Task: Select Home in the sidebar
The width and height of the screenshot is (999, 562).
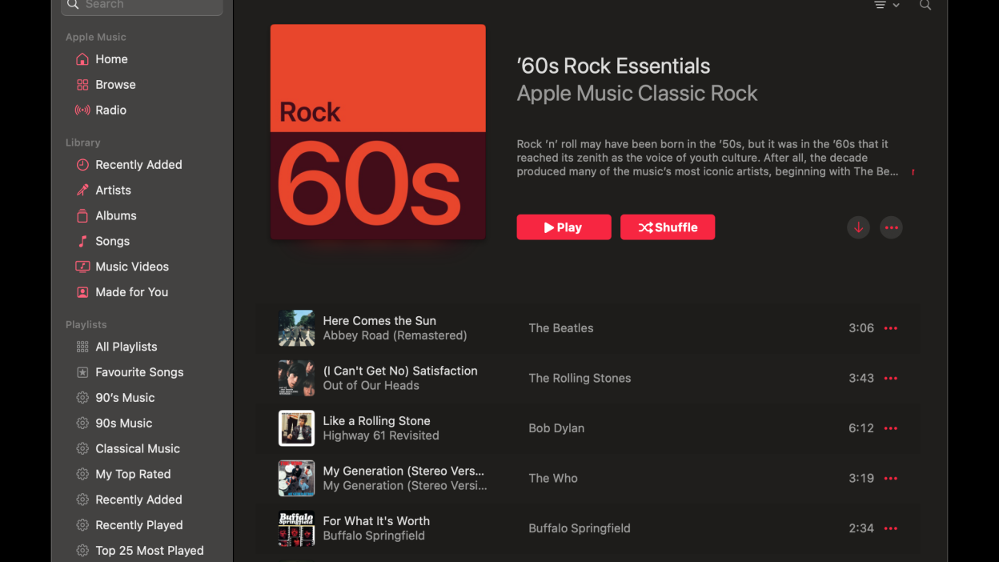Action: click(111, 59)
